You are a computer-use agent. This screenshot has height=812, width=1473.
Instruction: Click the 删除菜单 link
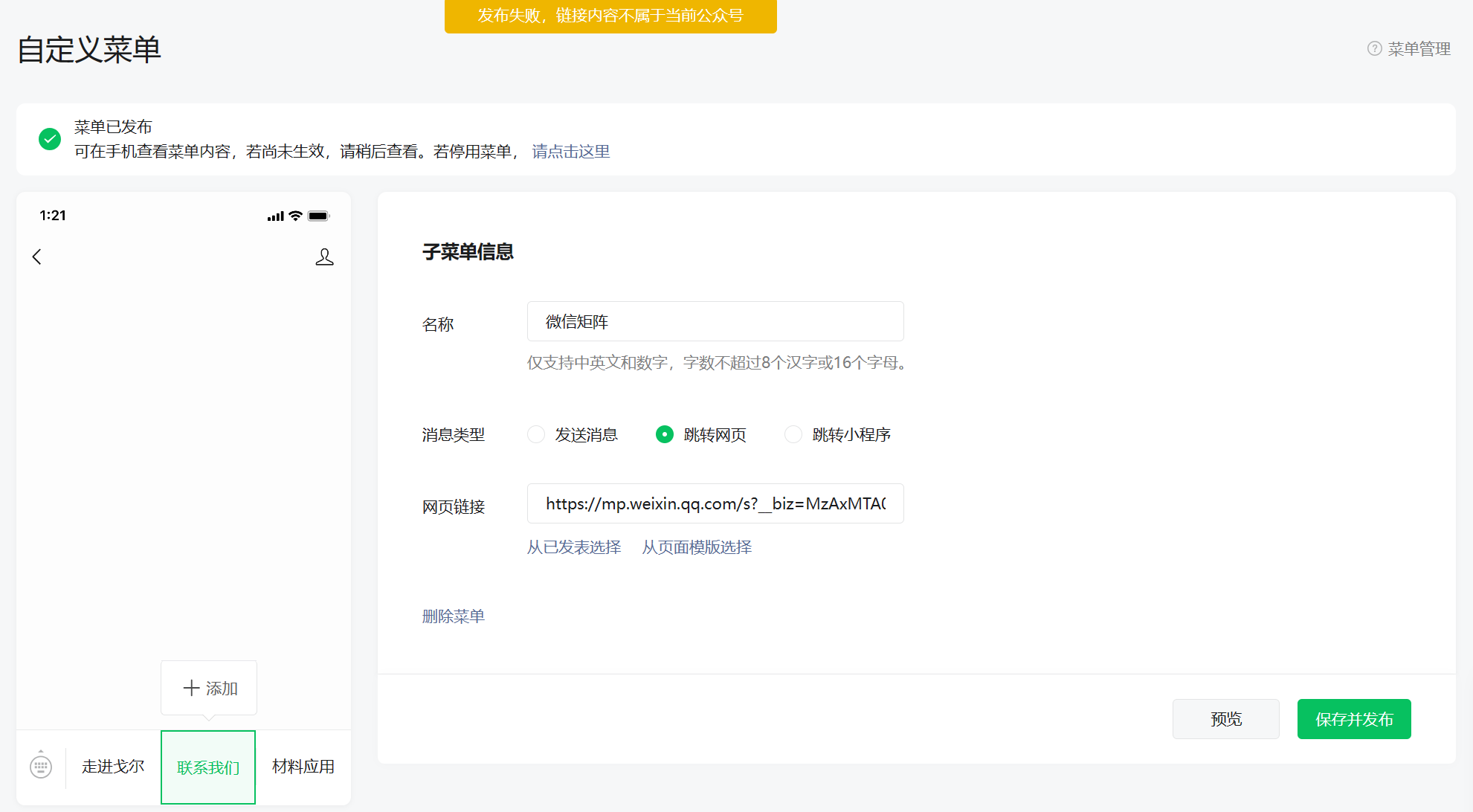453,616
